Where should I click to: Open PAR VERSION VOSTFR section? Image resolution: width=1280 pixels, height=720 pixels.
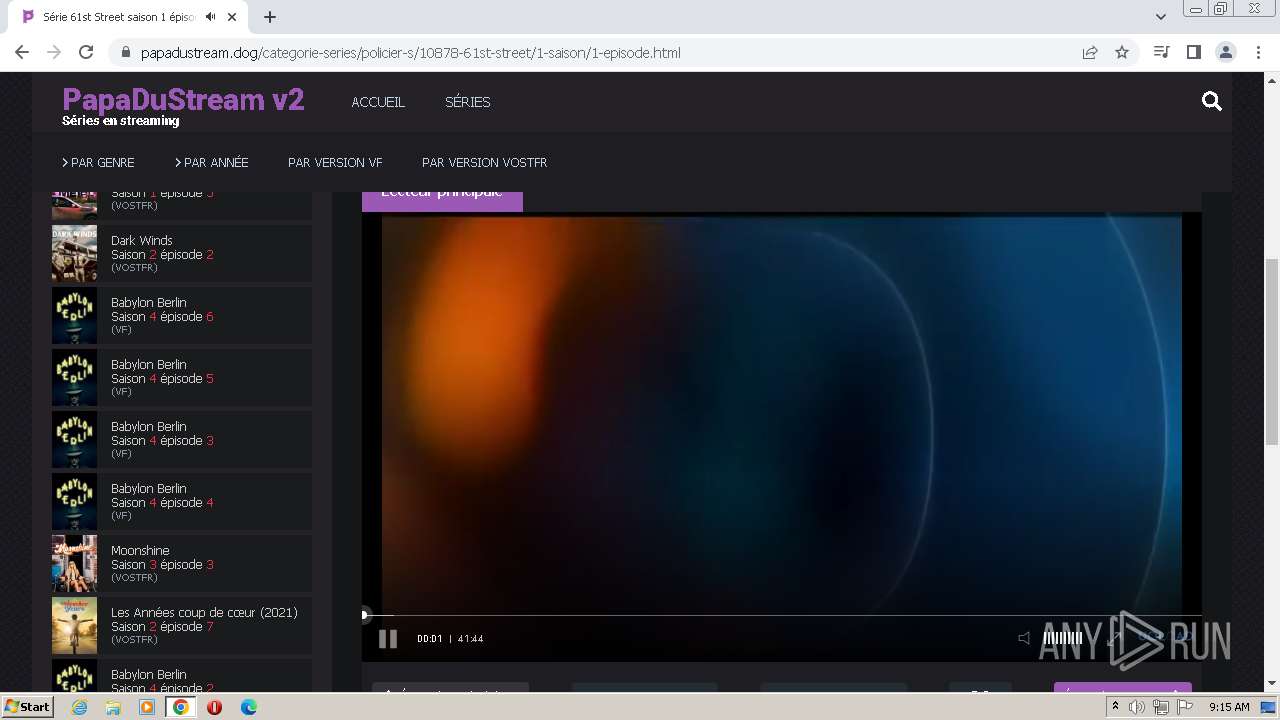[484, 162]
